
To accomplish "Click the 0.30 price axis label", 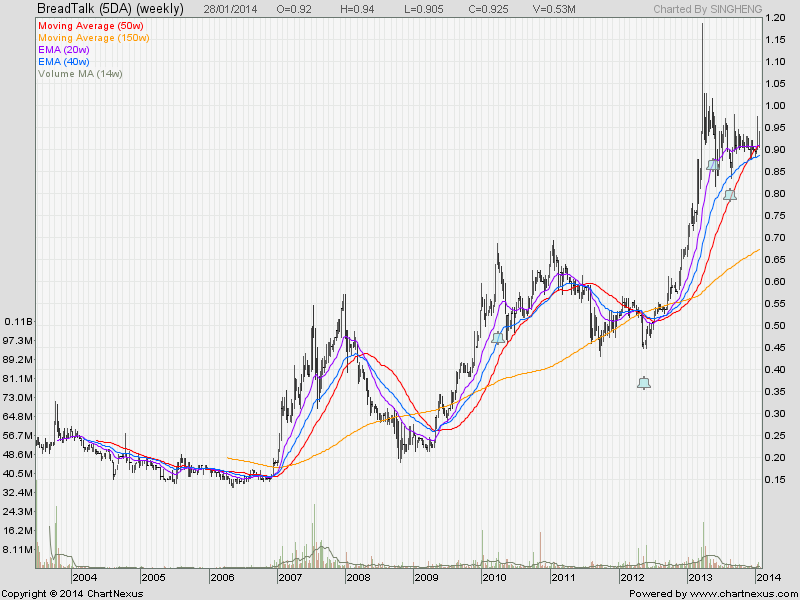I will point(775,413).
